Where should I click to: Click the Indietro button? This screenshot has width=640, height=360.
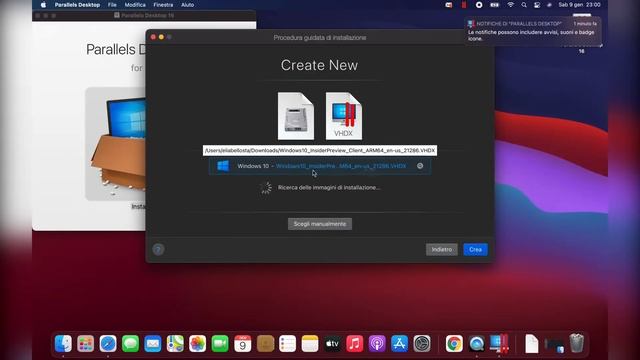(x=442, y=249)
